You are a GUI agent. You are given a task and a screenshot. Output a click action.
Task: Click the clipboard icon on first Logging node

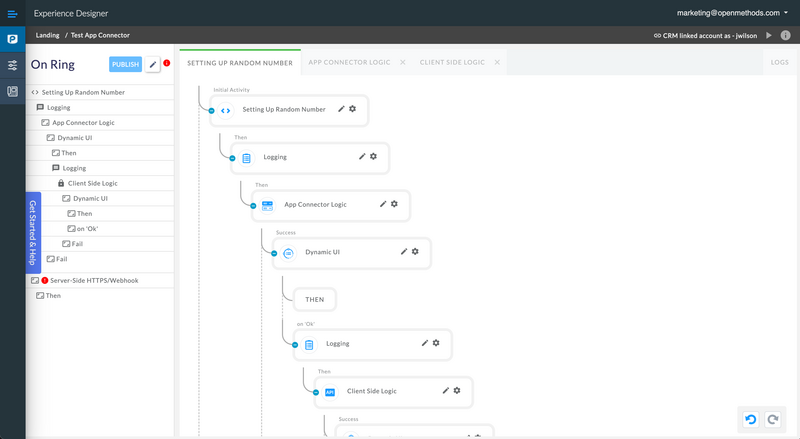pos(246,158)
